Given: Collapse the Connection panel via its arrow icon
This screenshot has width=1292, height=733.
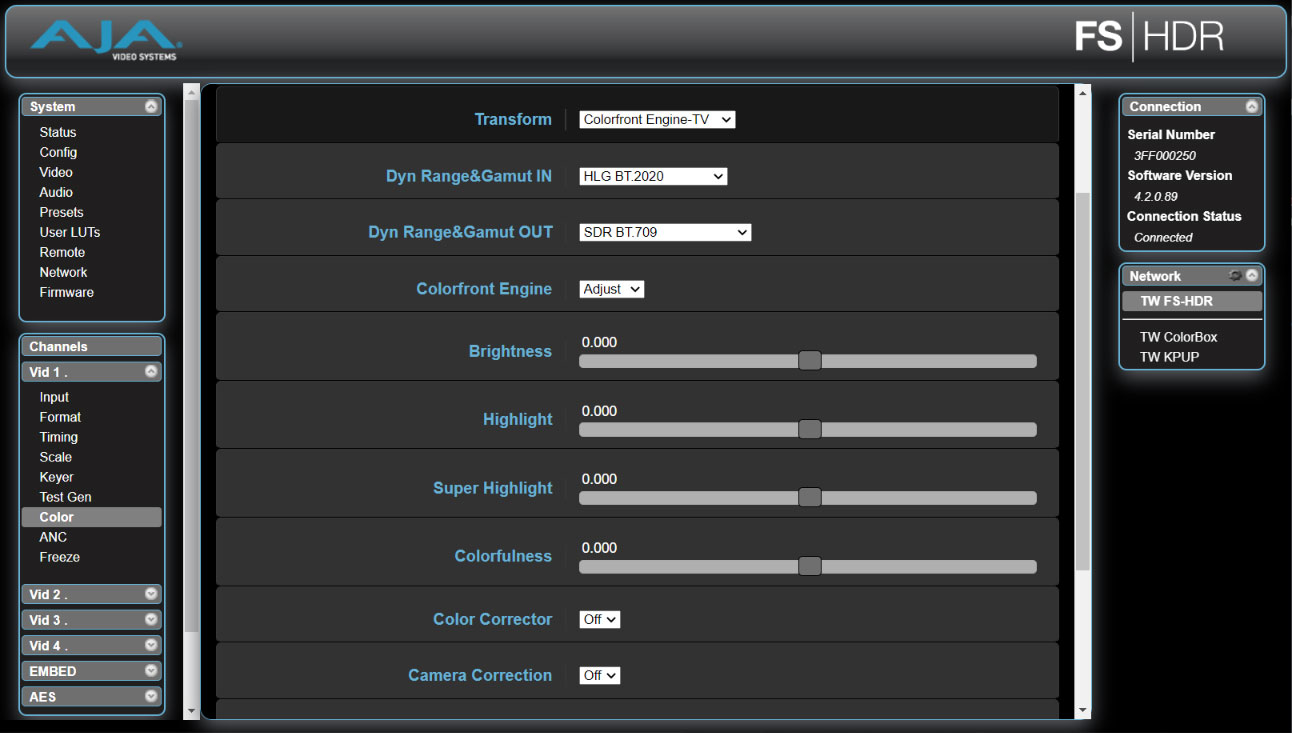Looking at the screenshot, I should coord(1251,106).
